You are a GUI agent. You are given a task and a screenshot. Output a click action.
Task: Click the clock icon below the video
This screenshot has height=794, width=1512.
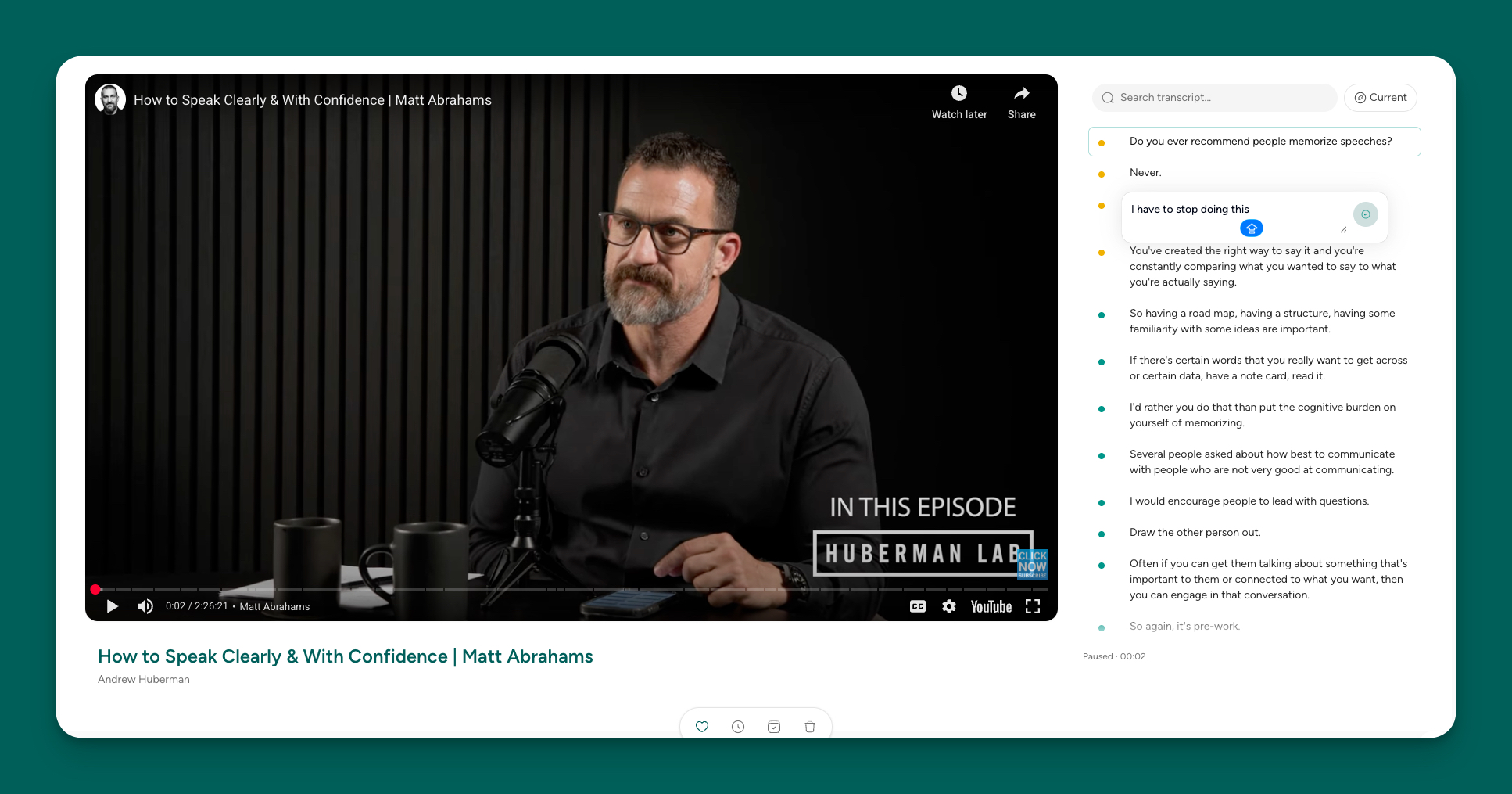coord(738,727)
